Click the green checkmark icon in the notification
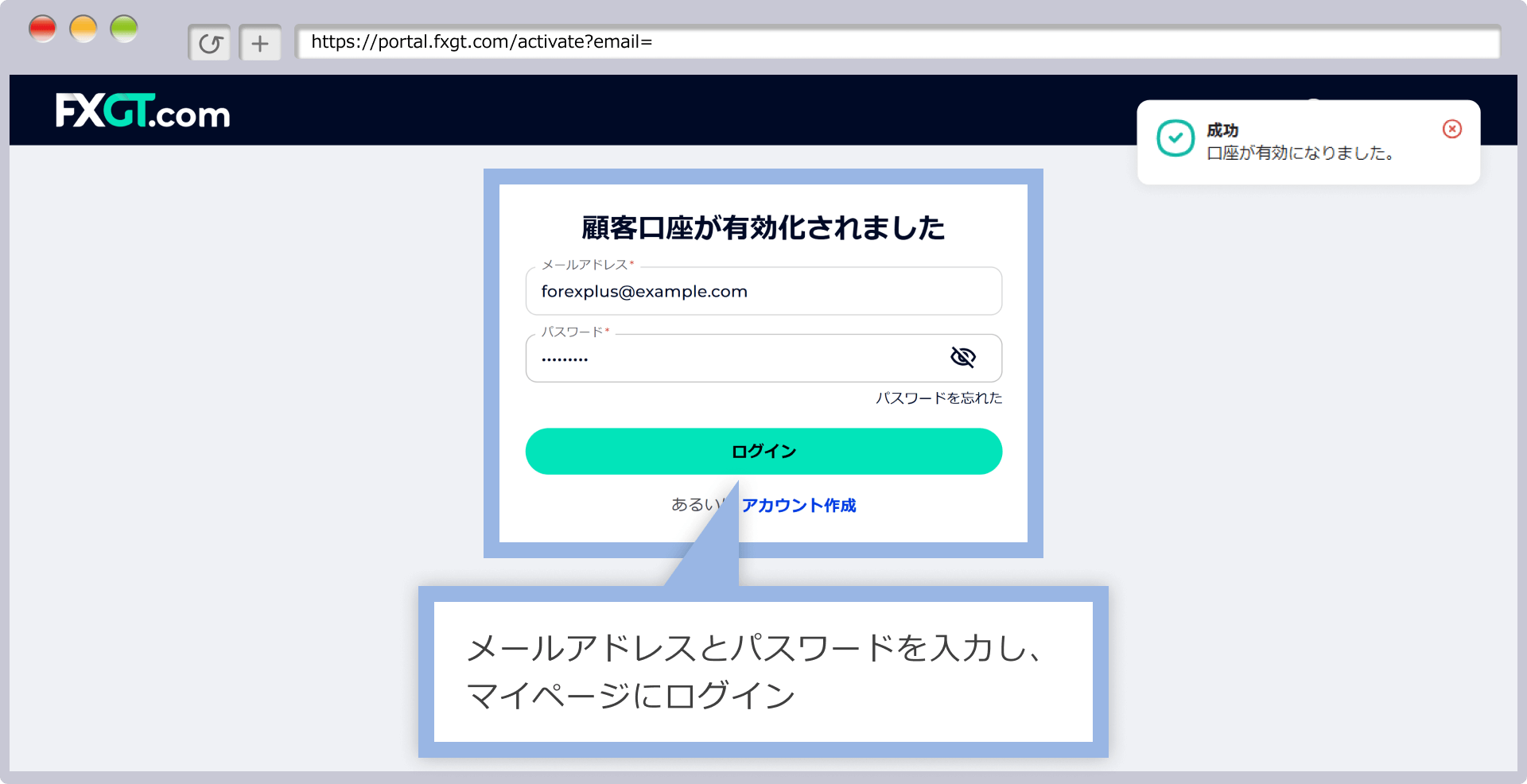 coord(1175,139)
